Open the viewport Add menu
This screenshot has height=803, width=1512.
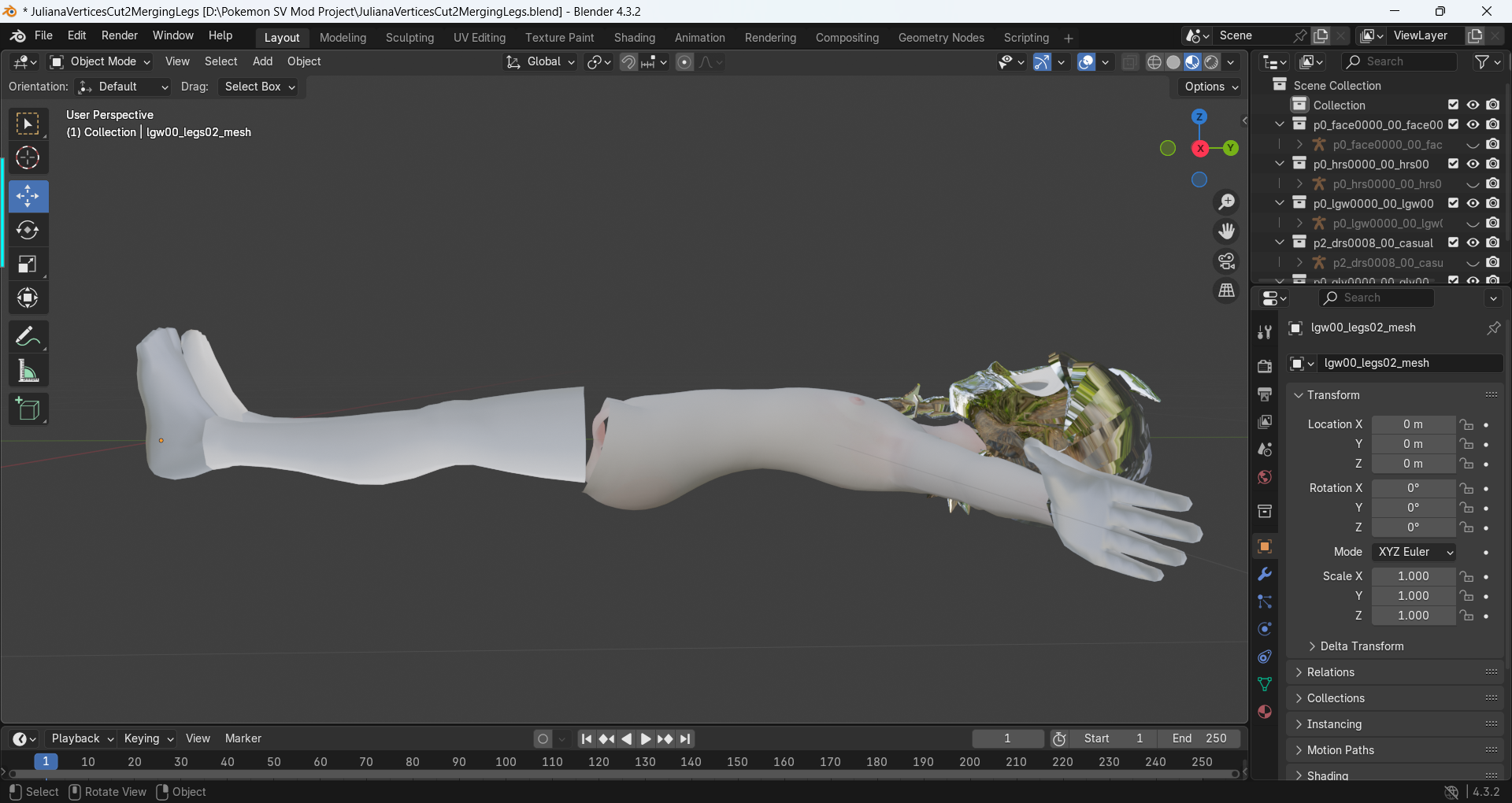[x=262, y=61]
